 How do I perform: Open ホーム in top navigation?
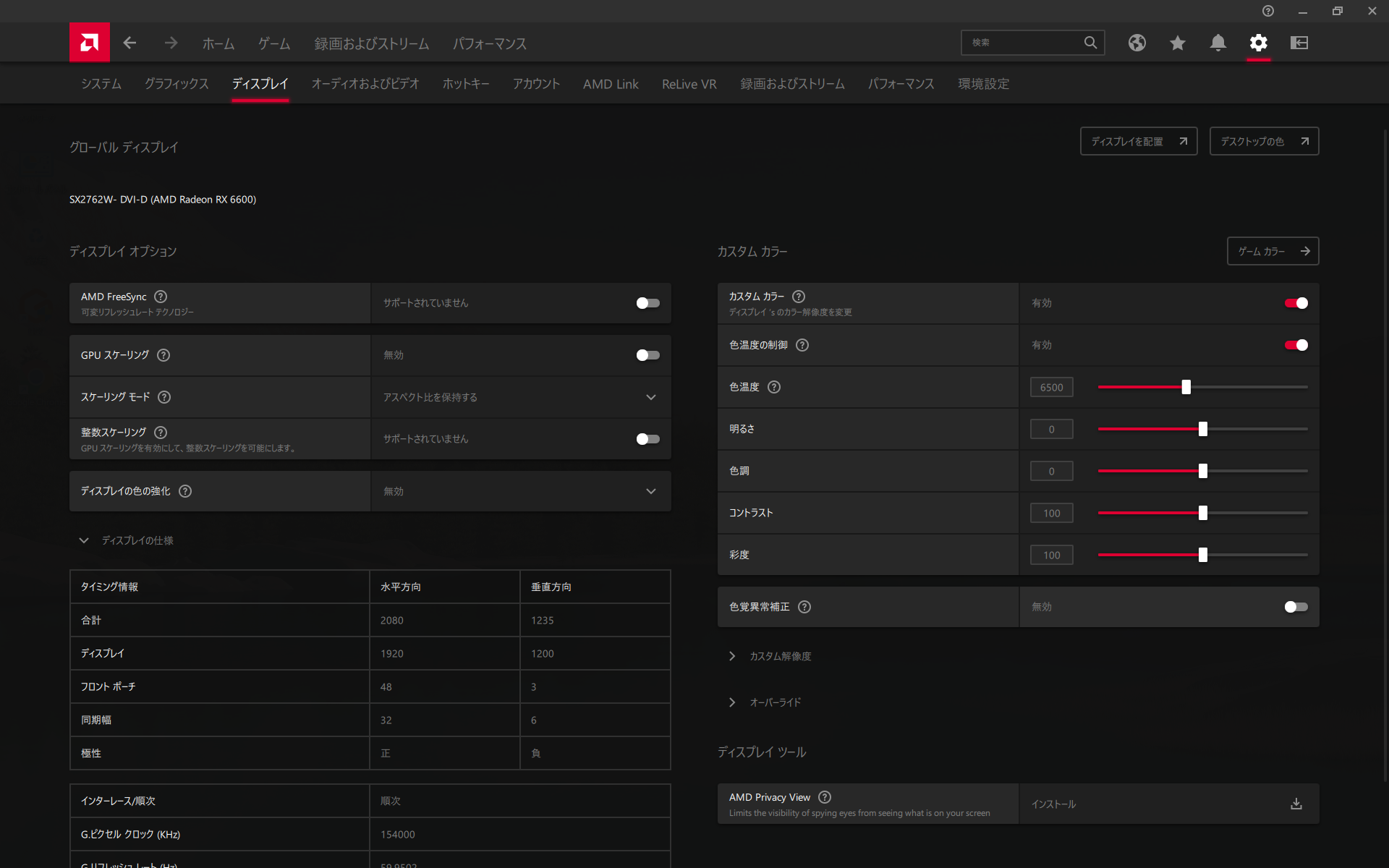point(218,43)
